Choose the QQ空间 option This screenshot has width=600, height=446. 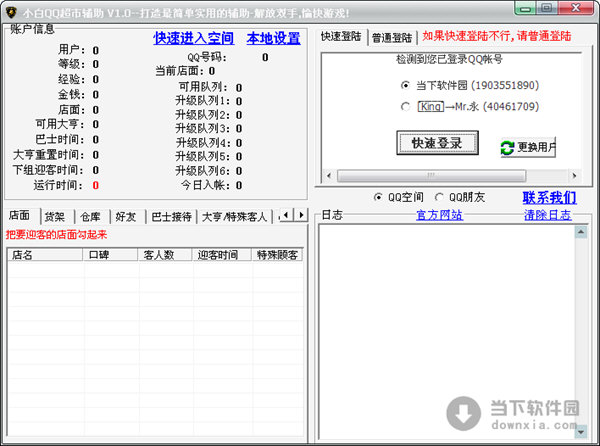378,197
